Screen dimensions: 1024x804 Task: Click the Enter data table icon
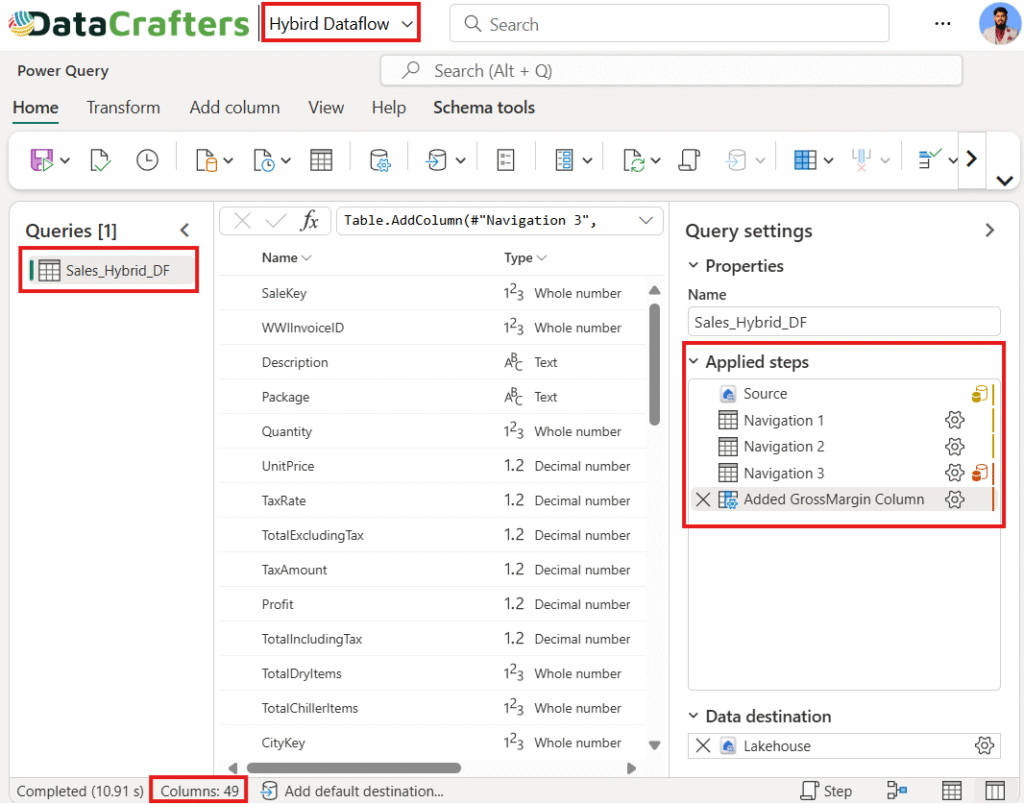320,160
